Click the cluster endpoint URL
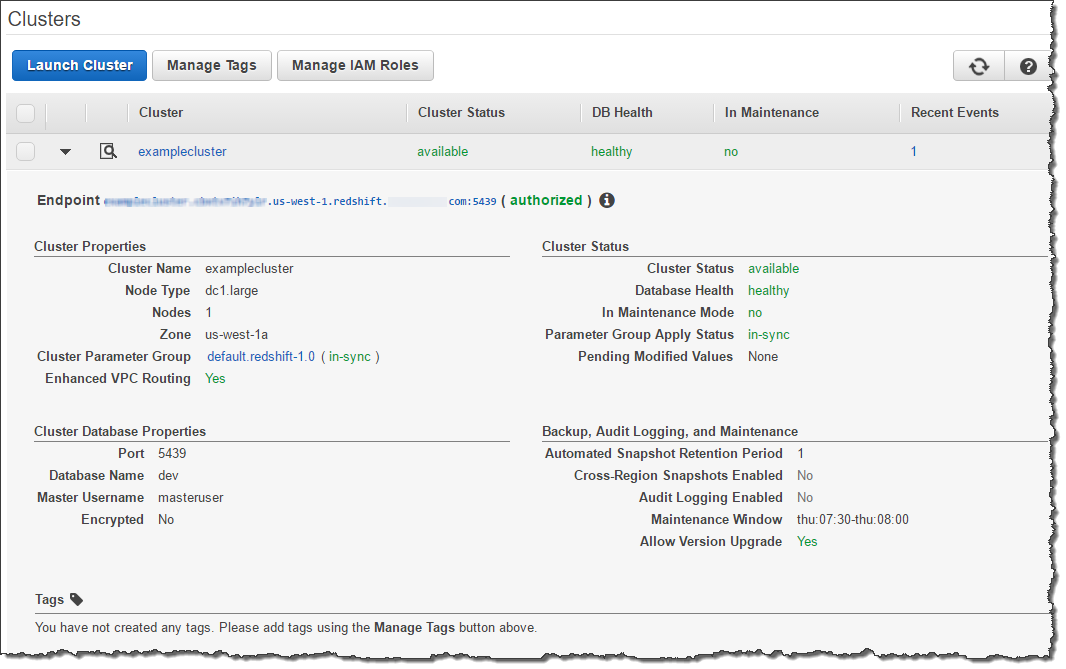The width and height of the screenshot is (1066, 669). tap(300, 201)
